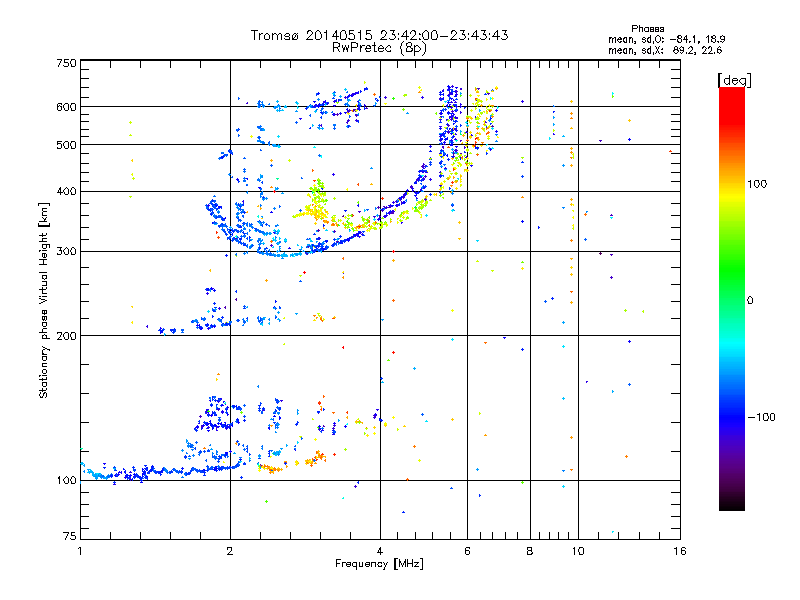Select the 'mean, sd,X: 89.2, 22.6' line

pyautogui.click(x=665, y=50)
